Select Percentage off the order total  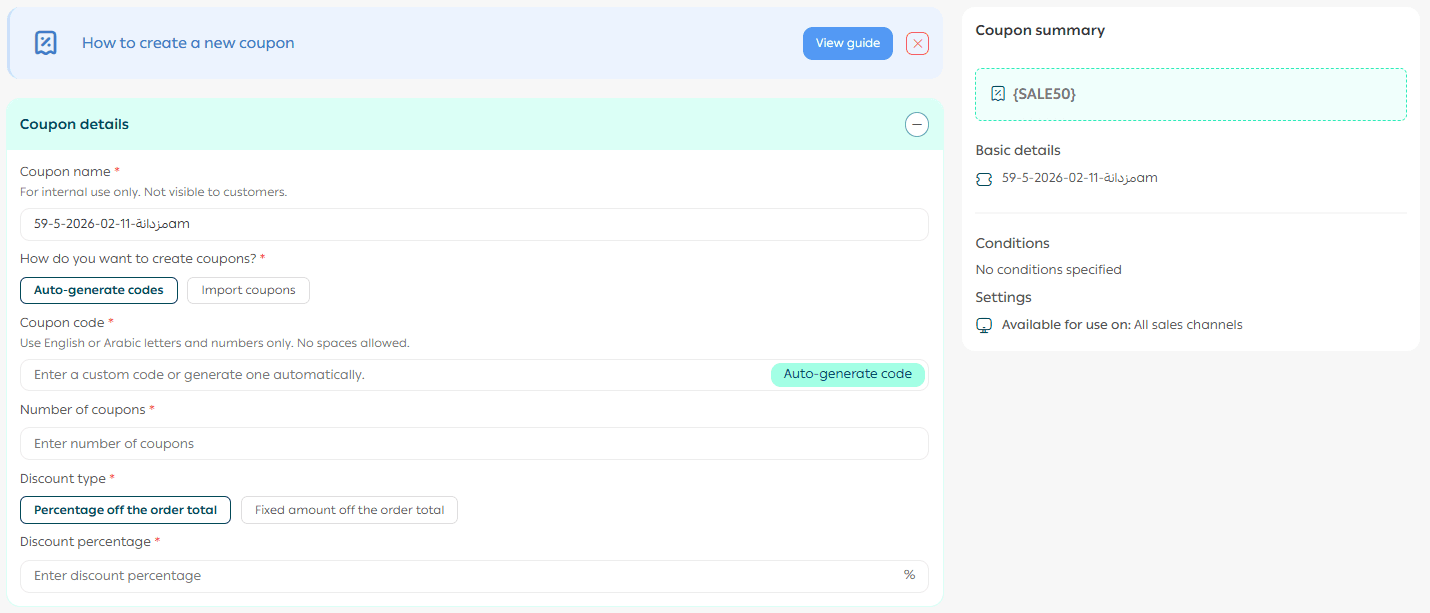click(125, 510)
